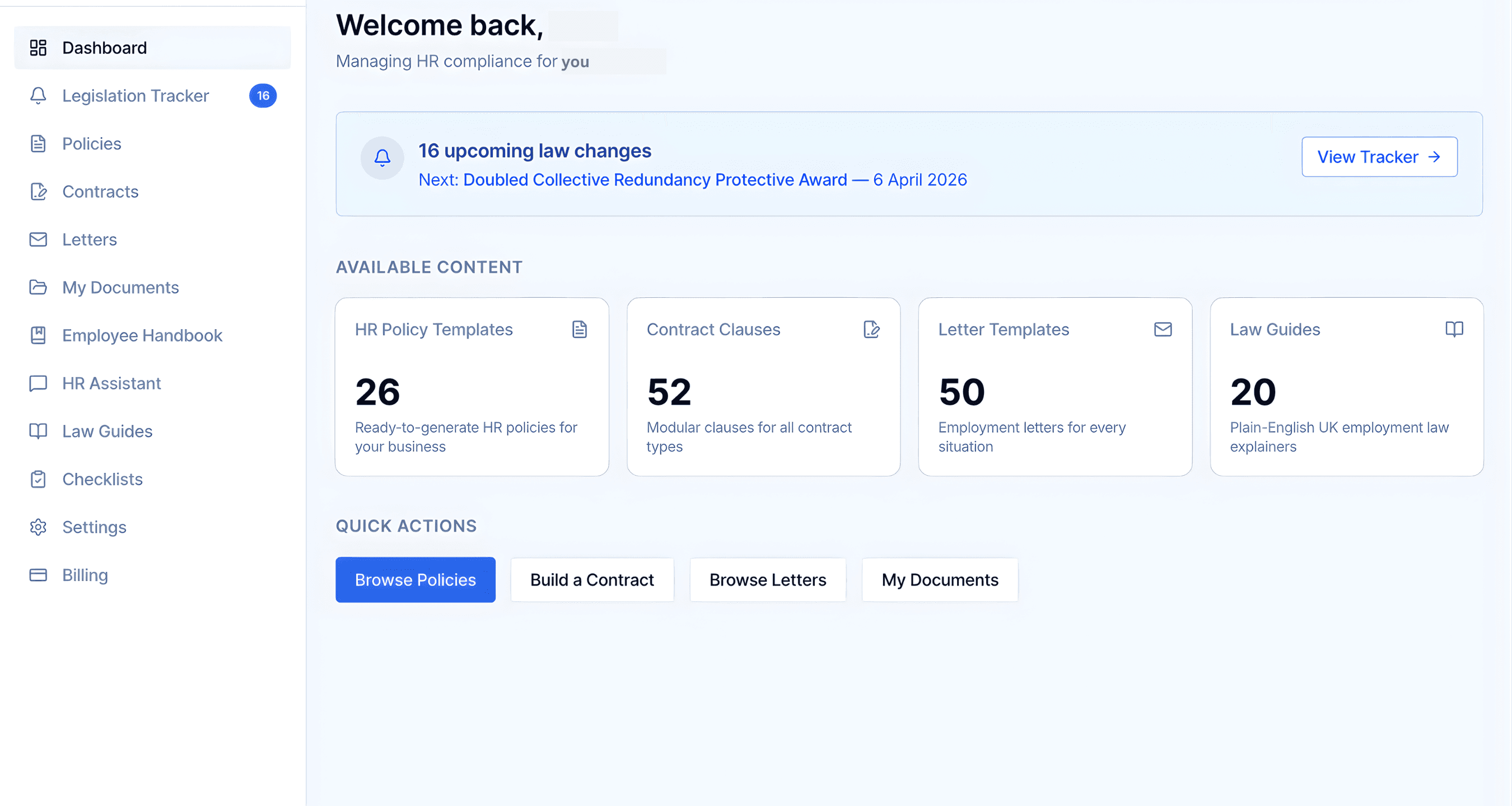Click the Billing credit card icon

click(38, 575)
